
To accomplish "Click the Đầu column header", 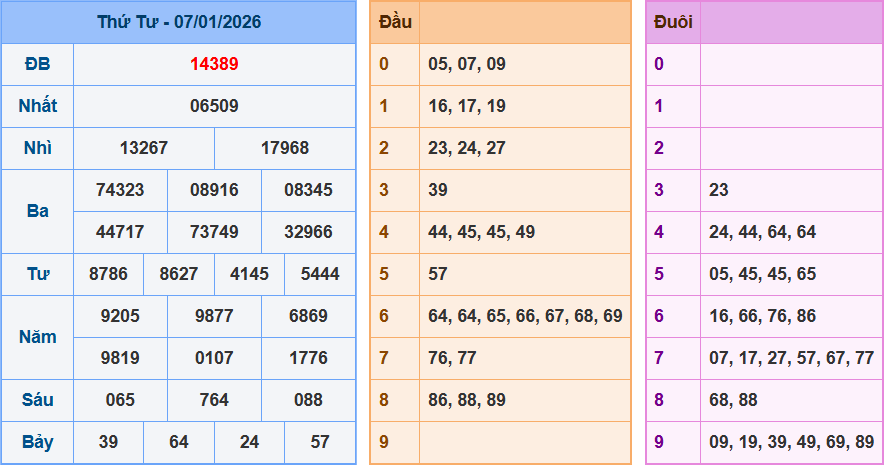I will coord(395,22).
